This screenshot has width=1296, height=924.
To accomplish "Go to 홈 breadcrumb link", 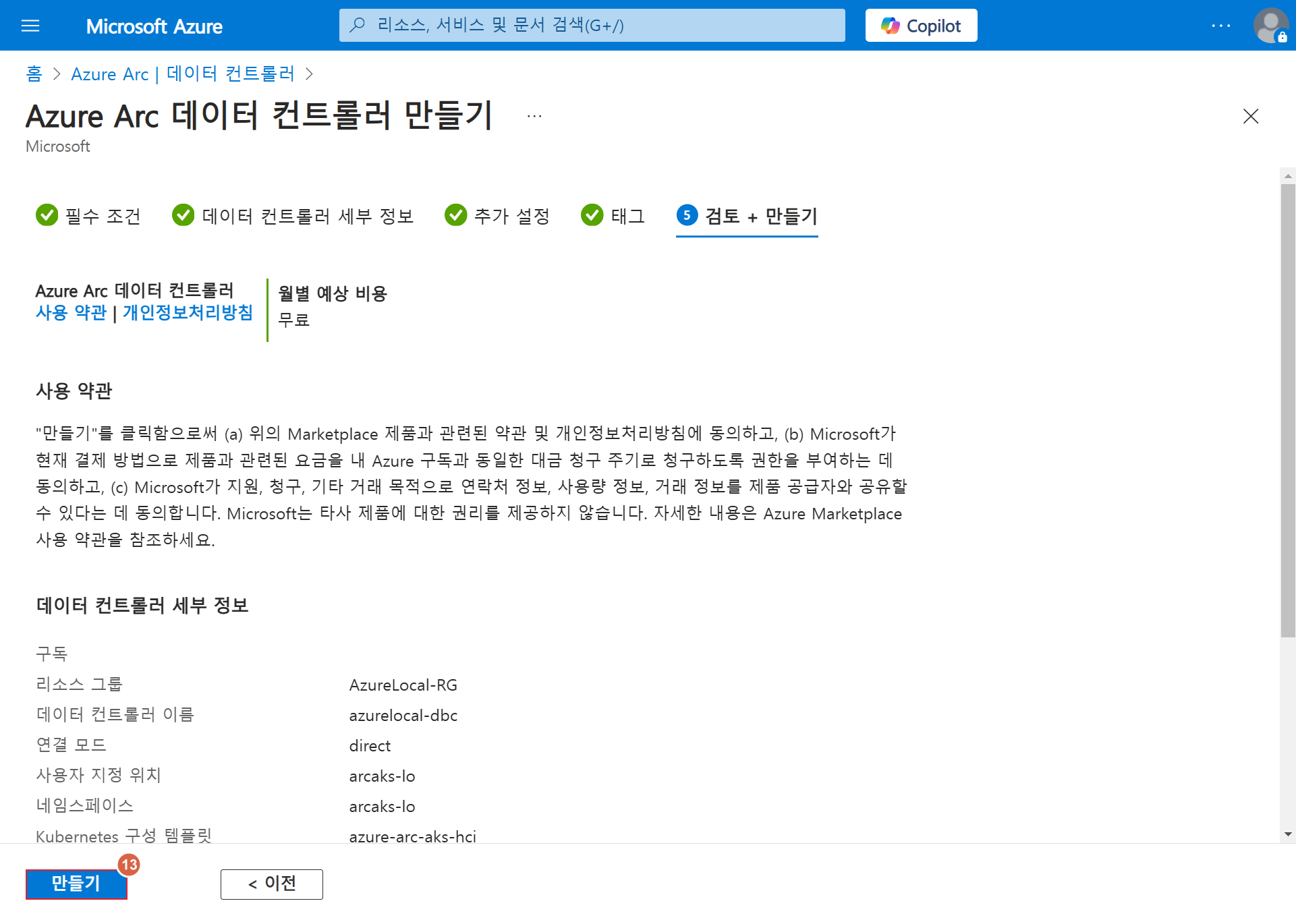I will 34,74.
